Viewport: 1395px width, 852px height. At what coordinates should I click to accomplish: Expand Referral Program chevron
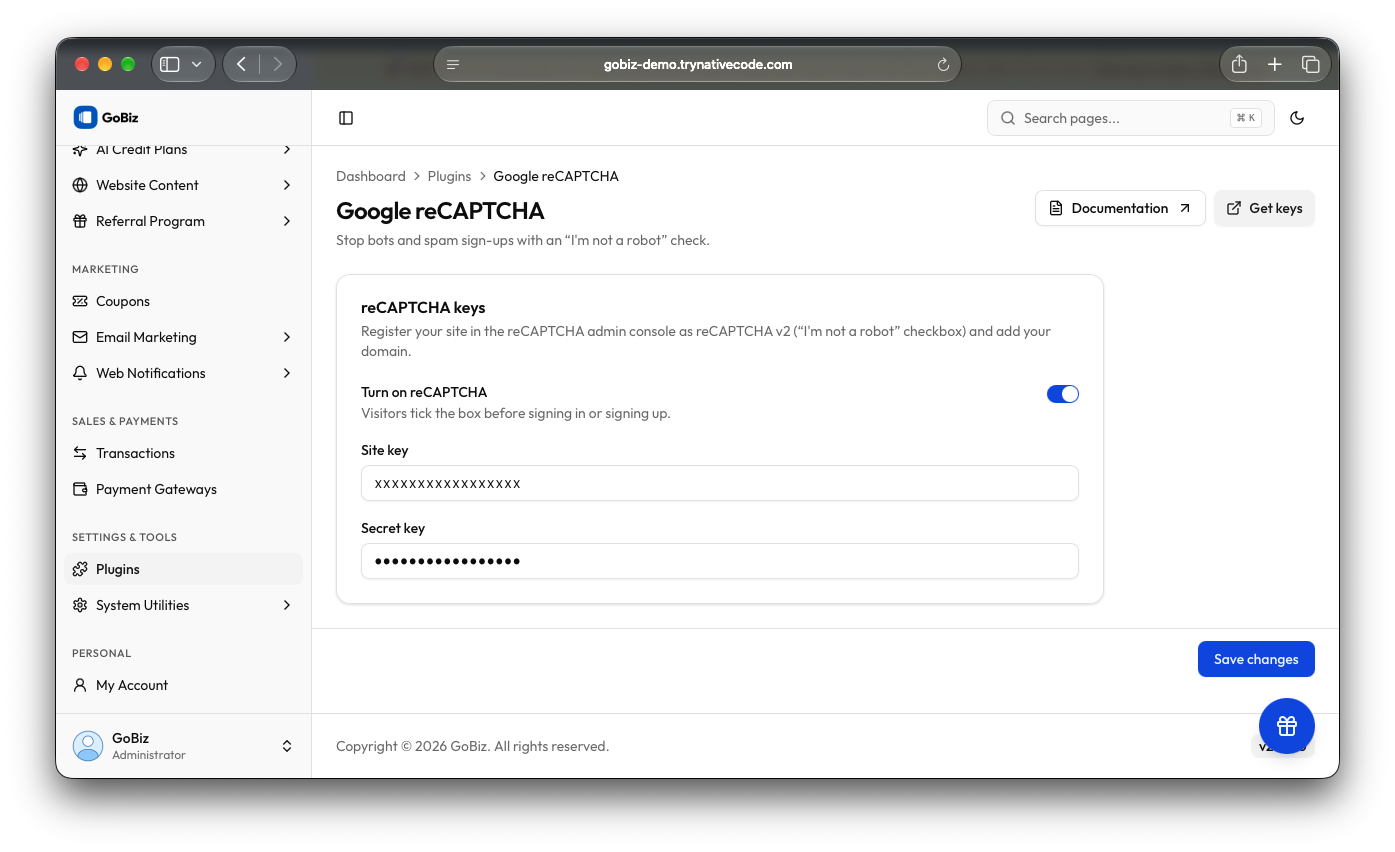tap(287, 221)
